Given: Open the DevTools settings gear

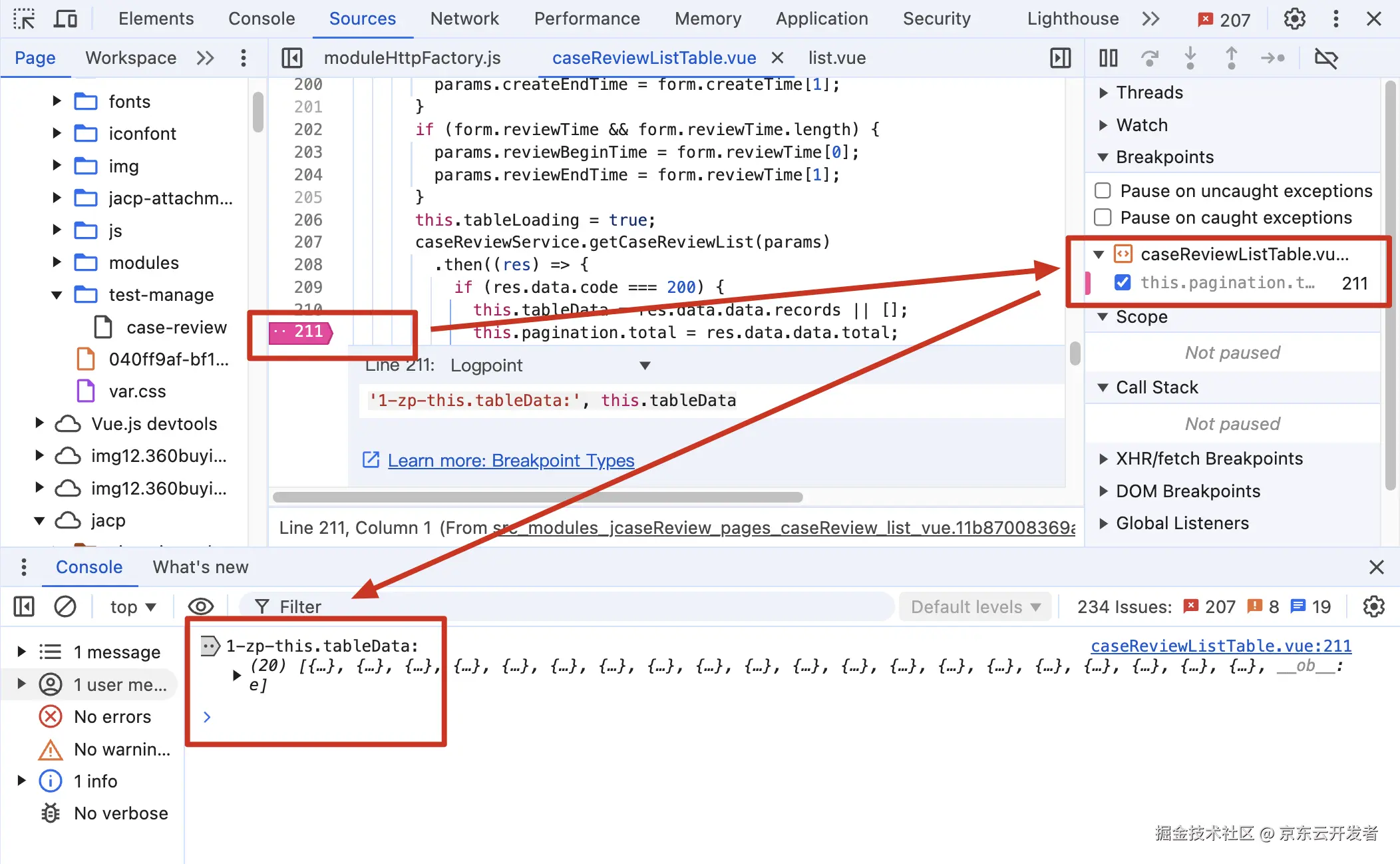Looking at the screenshot, I should 1294,19.
